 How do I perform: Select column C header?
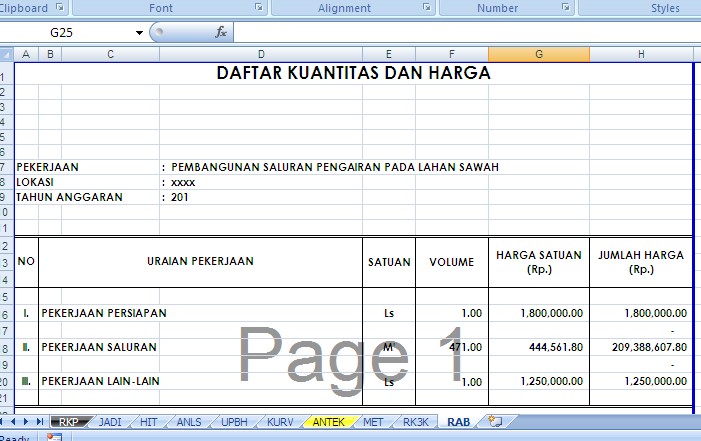pyautogui.click(x=110, y=54)
